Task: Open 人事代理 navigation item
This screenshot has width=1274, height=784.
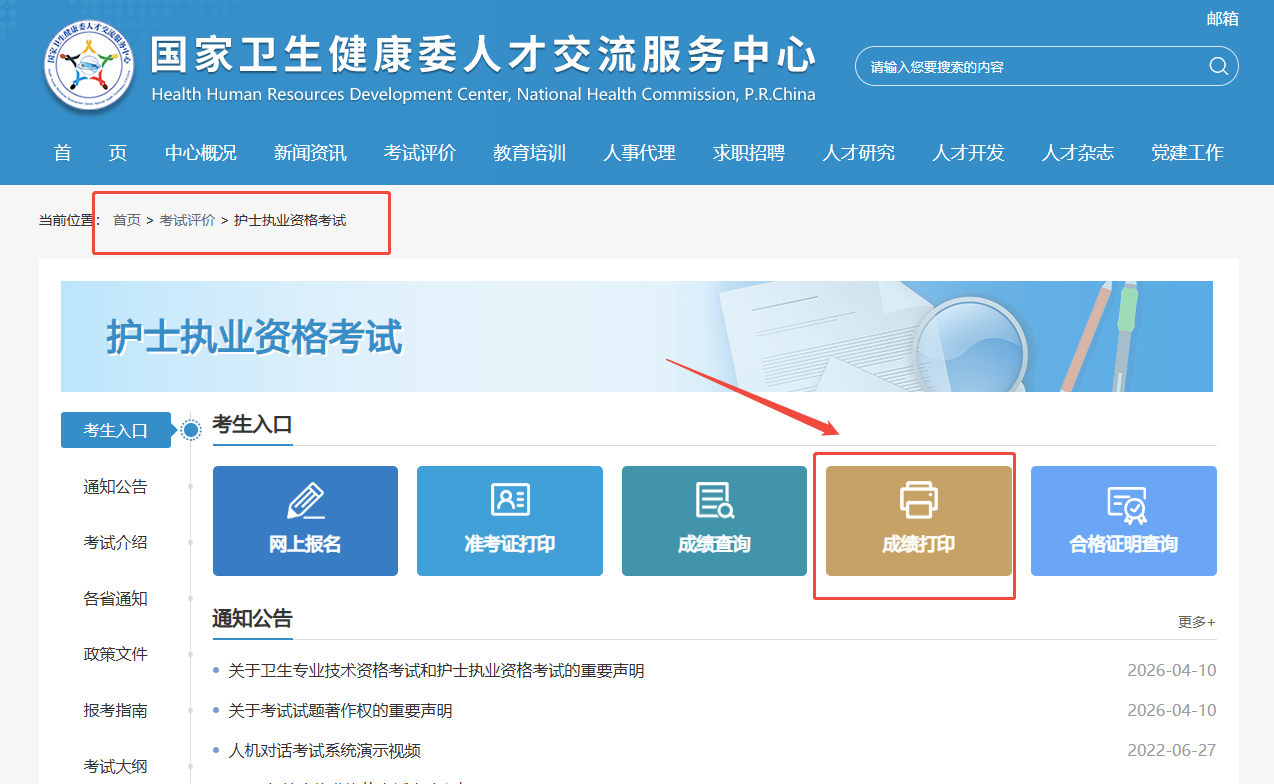Action: (x=639, y=153)
